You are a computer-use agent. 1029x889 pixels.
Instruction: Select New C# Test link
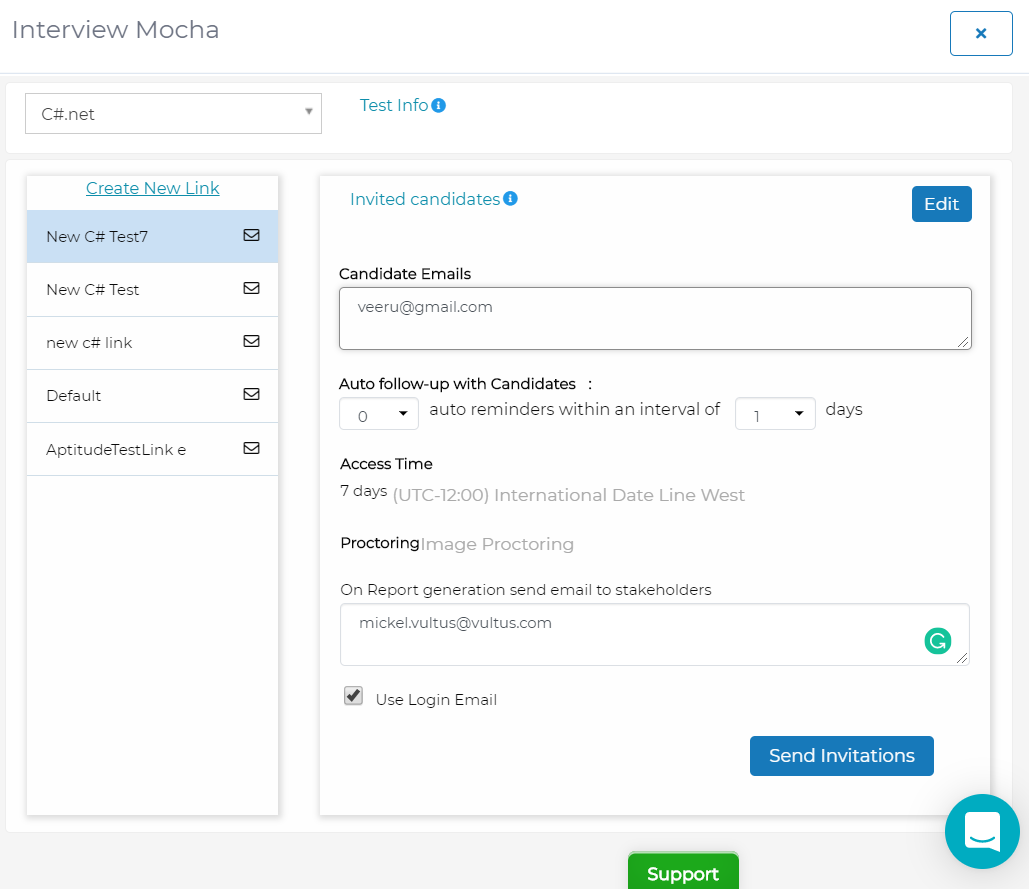click(152, 289)
